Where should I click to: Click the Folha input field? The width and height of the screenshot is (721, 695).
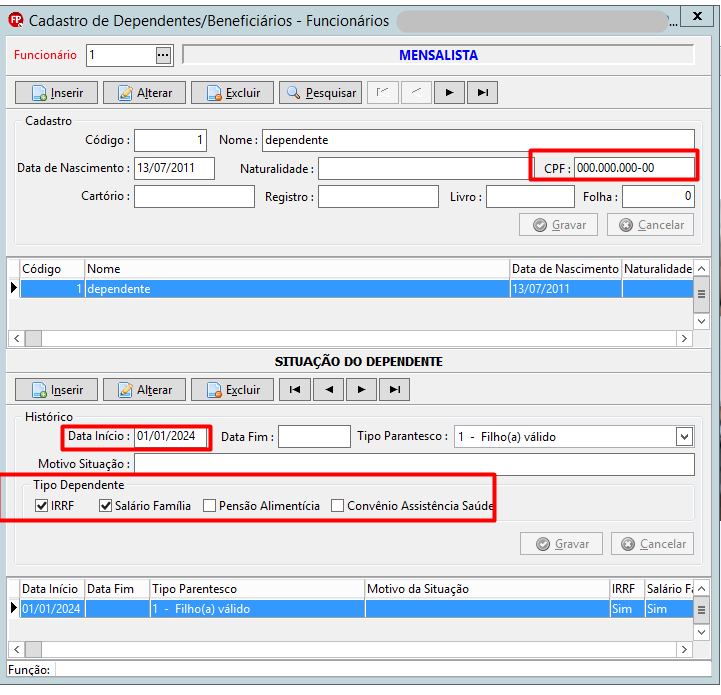point(658,197)
